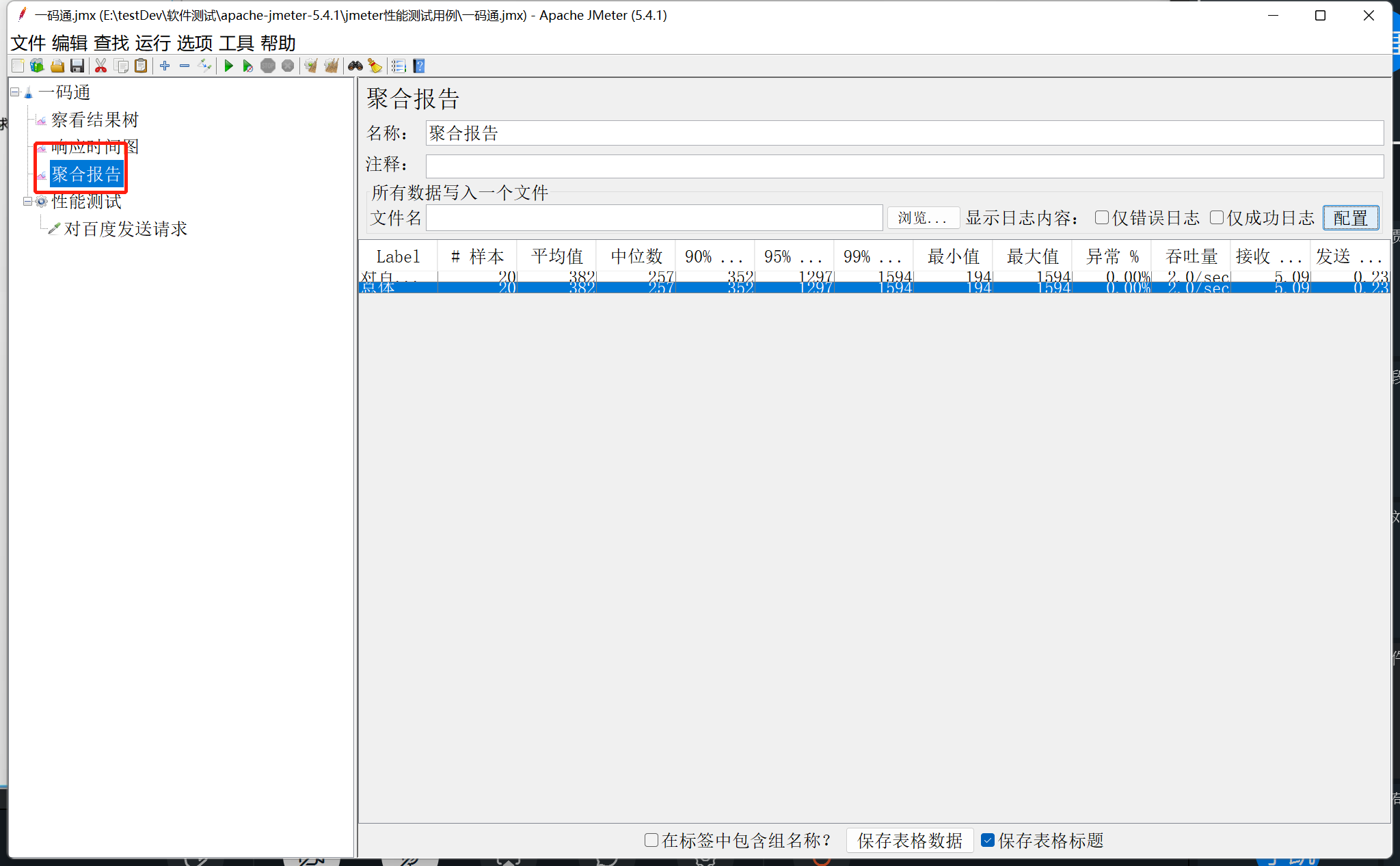The width and height of the screenshot is (1400, 866).
Task: Enable the 仅错误日志 checkbox
Action: [x=1101, y=217]
